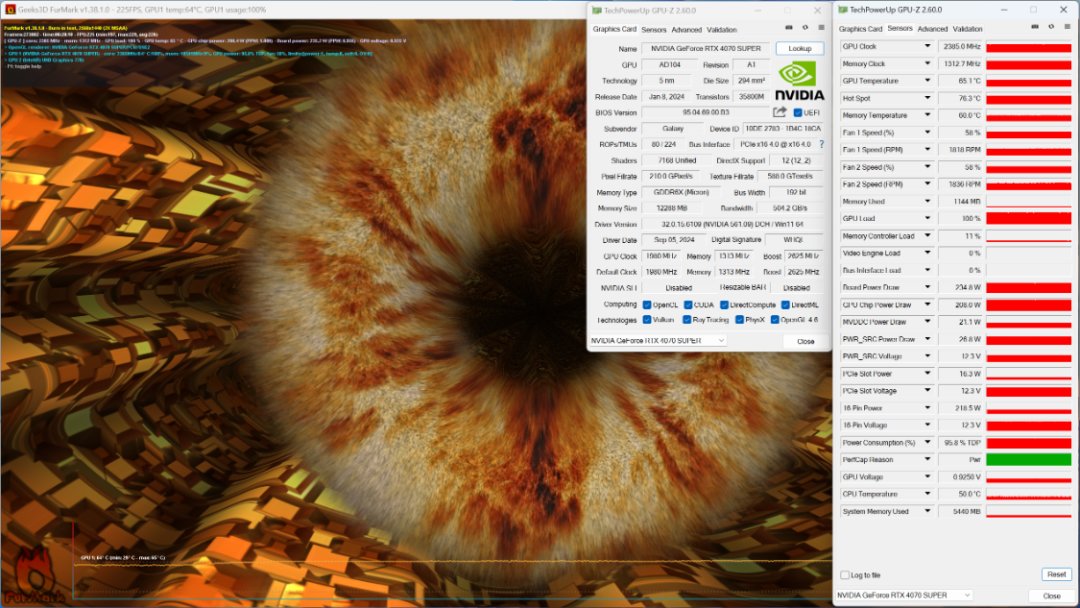Switch to Advanced tab in right GPU-Z window
Viewport: 1080px width, 608px height.
click(x=933, y=29)
